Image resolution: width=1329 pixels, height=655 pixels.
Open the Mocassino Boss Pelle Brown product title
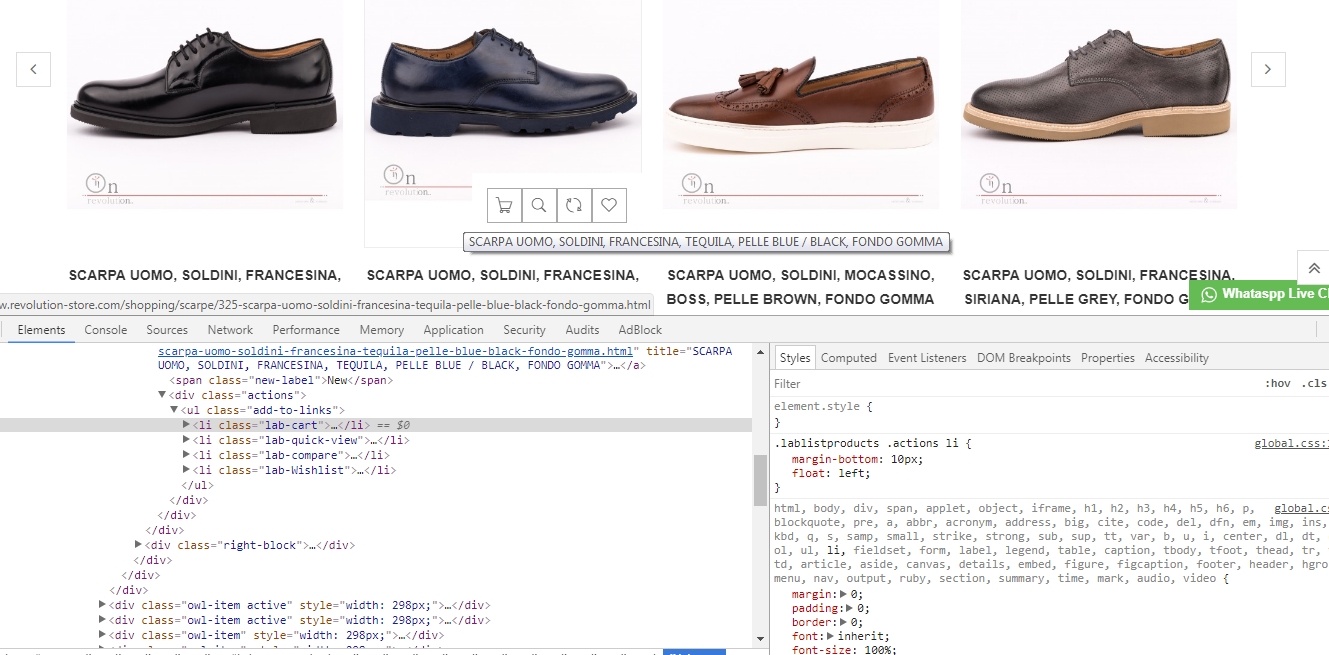click(x=801, y=287)
